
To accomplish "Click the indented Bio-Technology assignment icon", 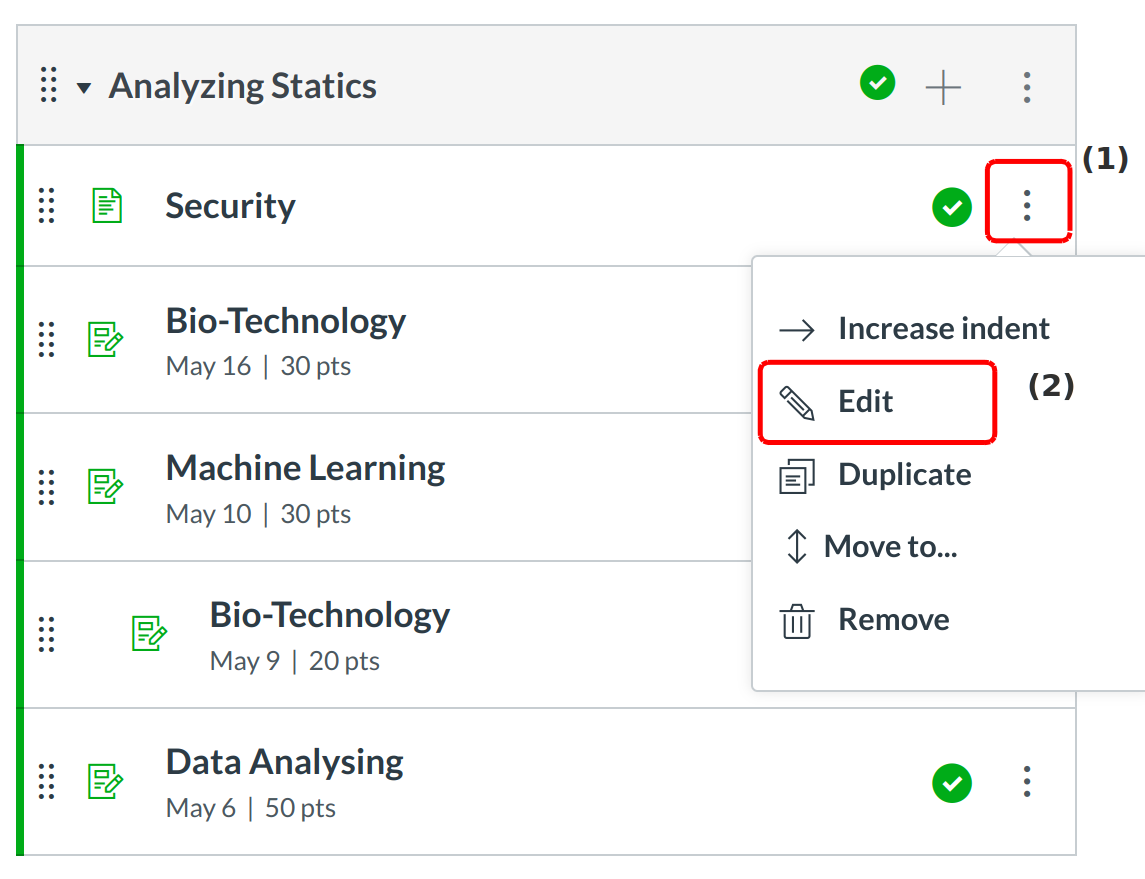I will coord(149,634).
